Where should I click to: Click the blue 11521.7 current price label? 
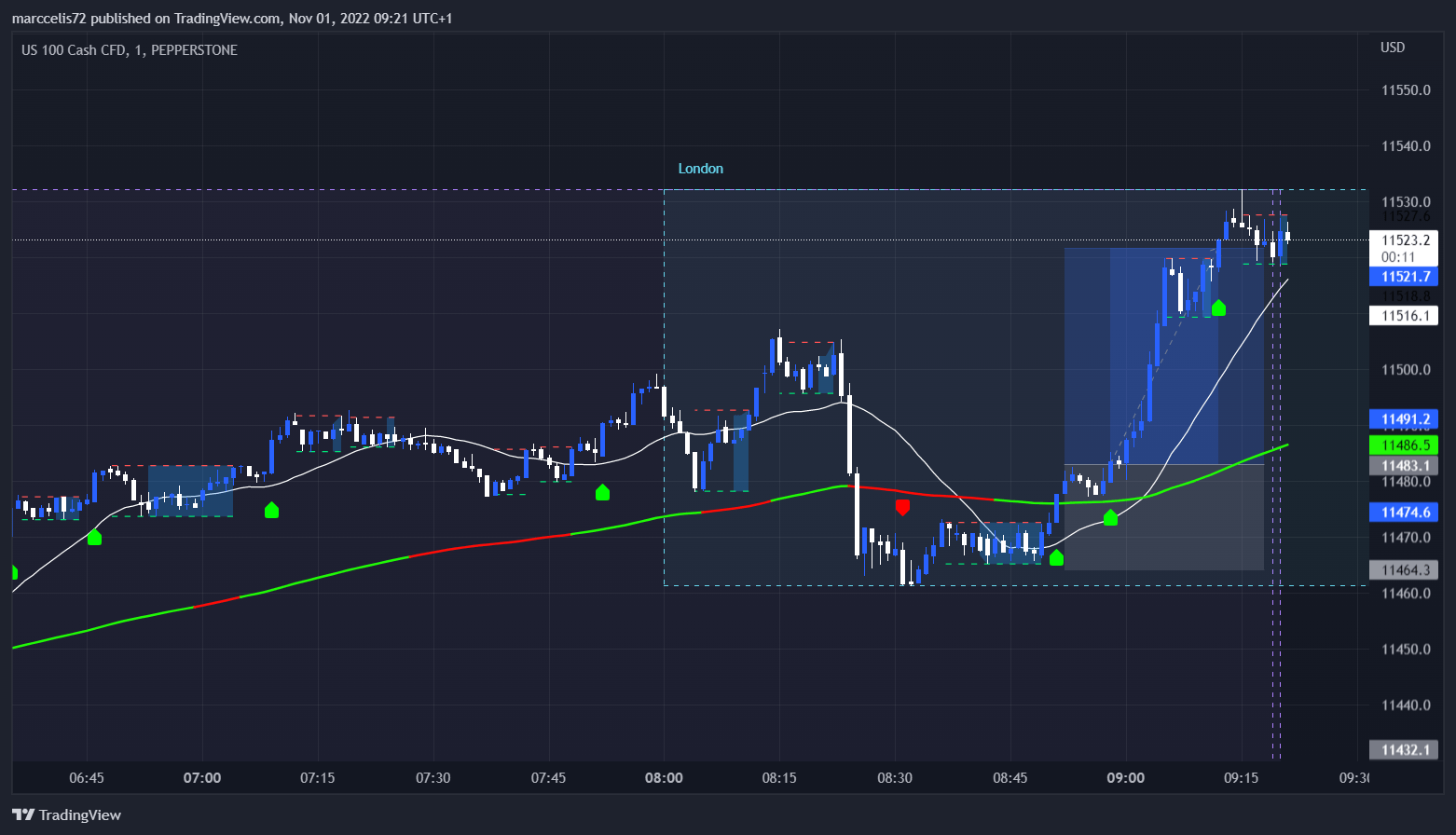tap(1404, 277)
